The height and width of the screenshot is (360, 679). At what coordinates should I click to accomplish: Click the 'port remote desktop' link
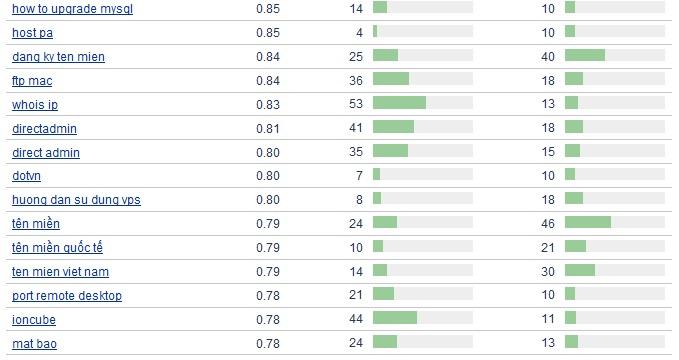(x=67, y=296)
